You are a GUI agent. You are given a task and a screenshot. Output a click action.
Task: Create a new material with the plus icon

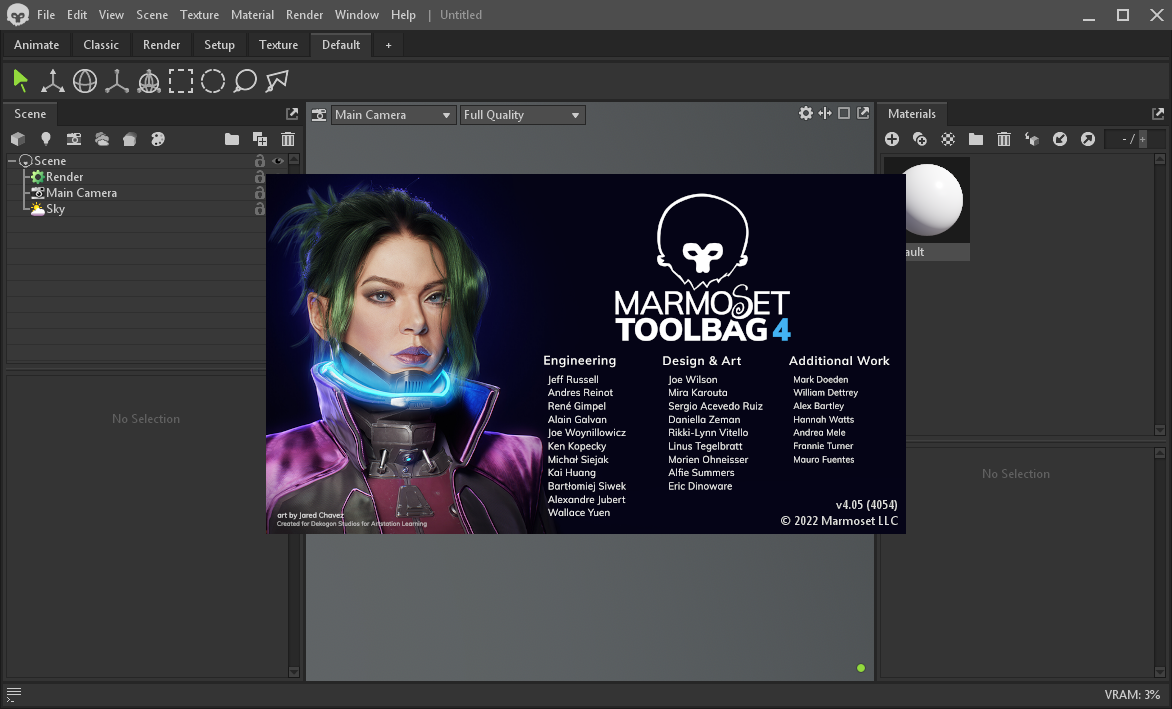click(892, 139)
